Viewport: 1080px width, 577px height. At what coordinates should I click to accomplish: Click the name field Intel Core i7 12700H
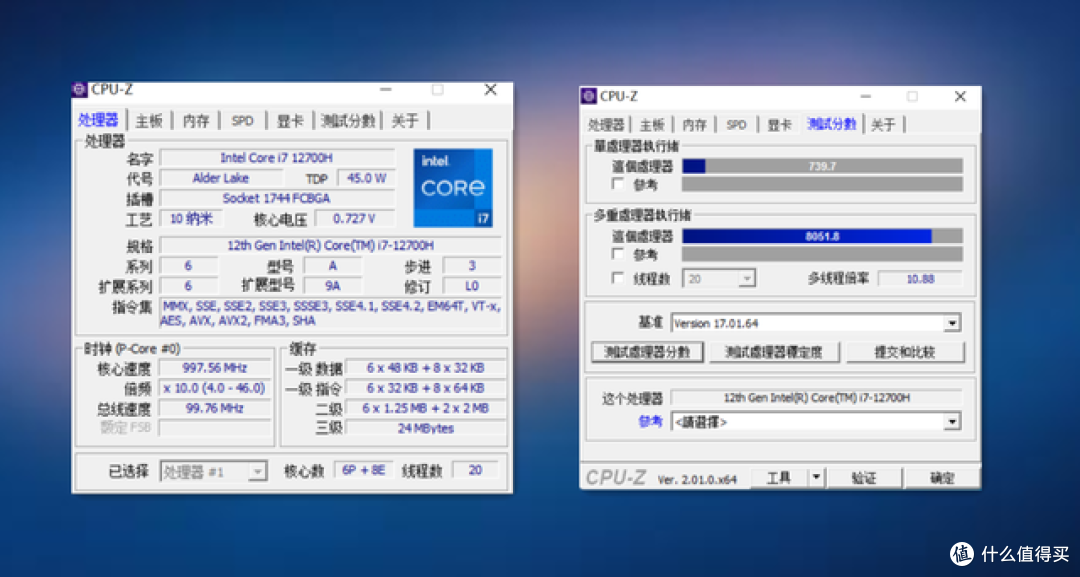(x=277, y=158)
